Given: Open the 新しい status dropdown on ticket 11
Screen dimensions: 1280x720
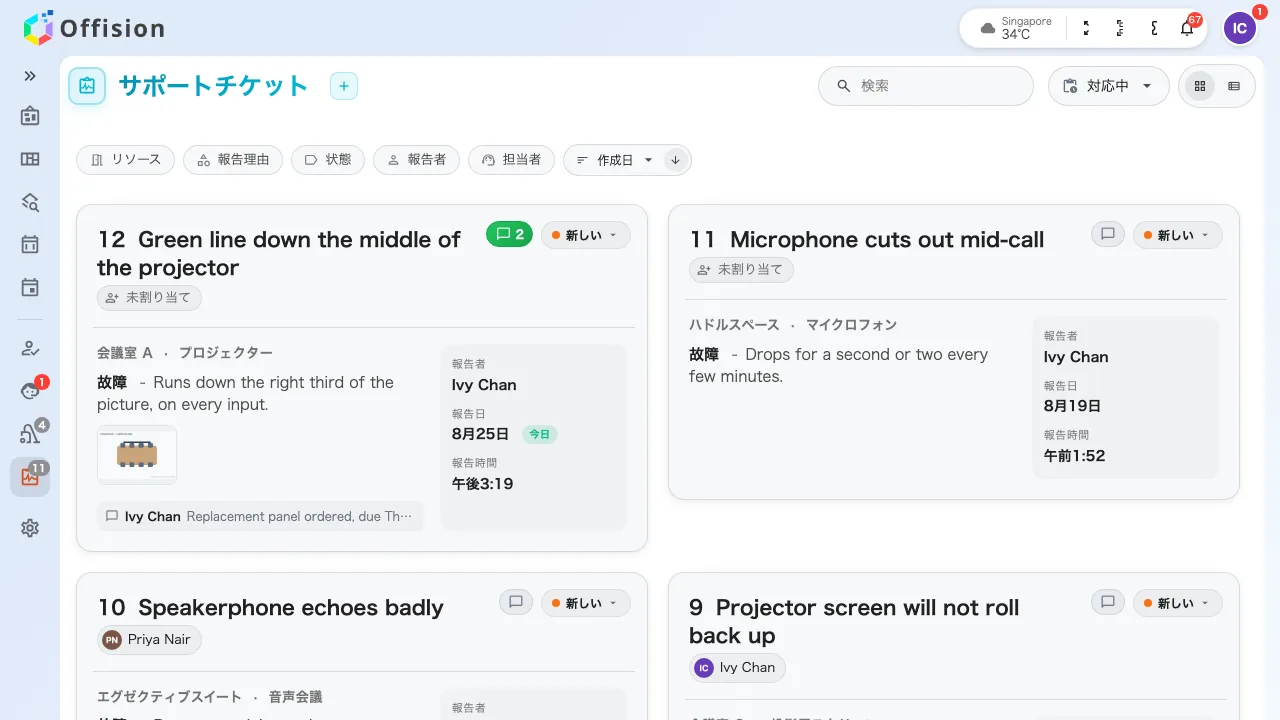Looking at the screenshot, I should tap(1177, 235).
